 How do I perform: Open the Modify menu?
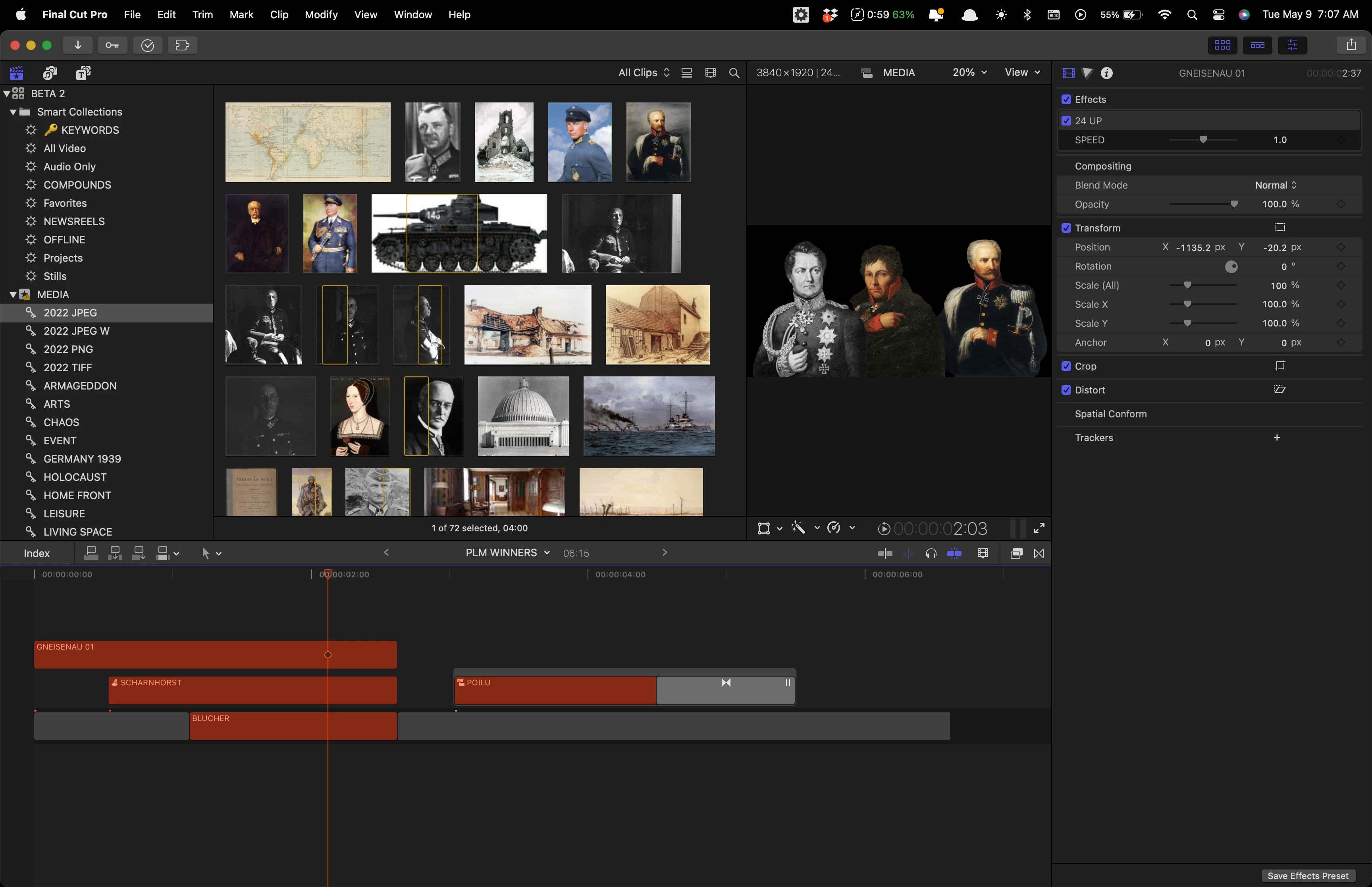[x=321, y=14]
